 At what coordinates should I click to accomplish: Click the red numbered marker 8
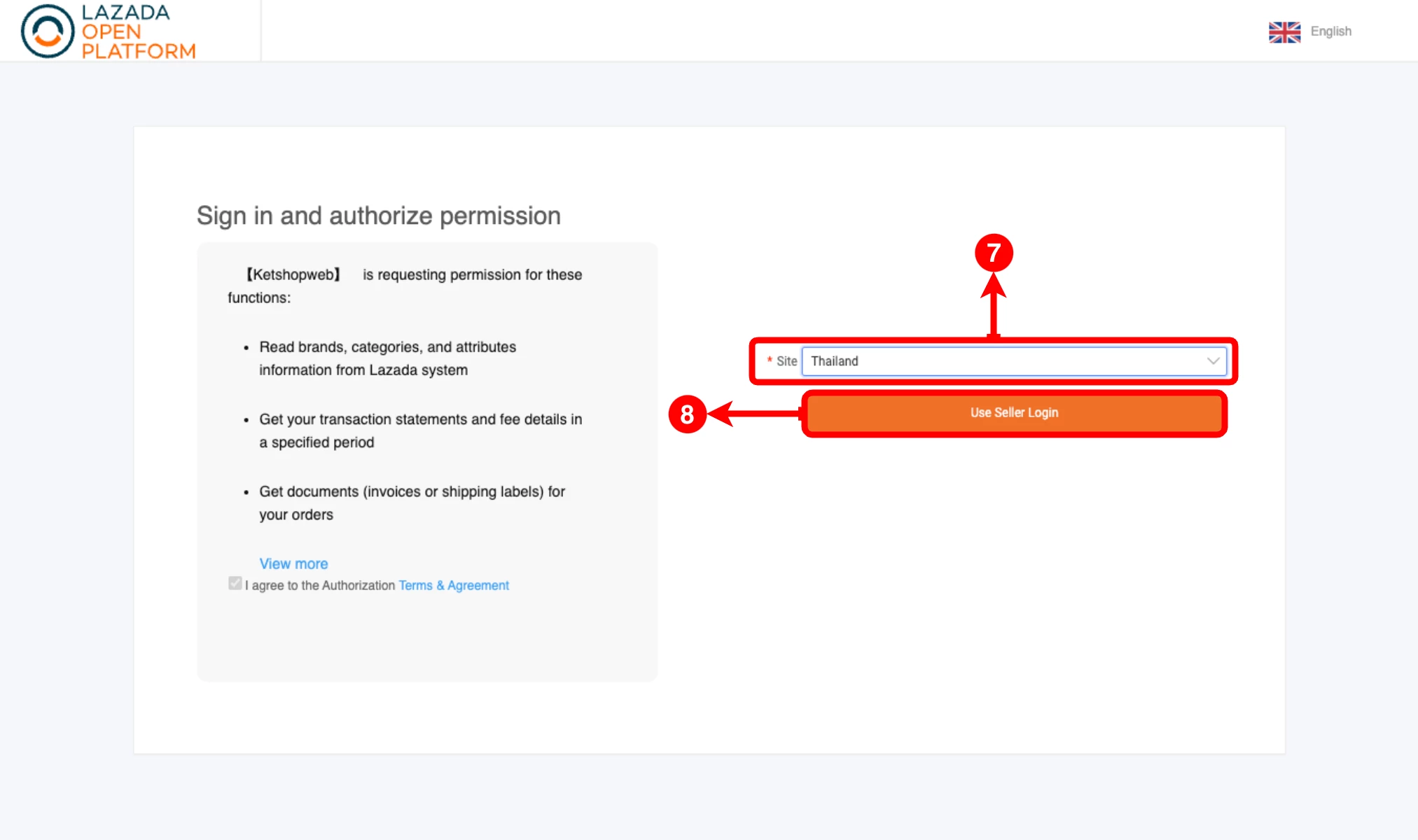(687, 414)
